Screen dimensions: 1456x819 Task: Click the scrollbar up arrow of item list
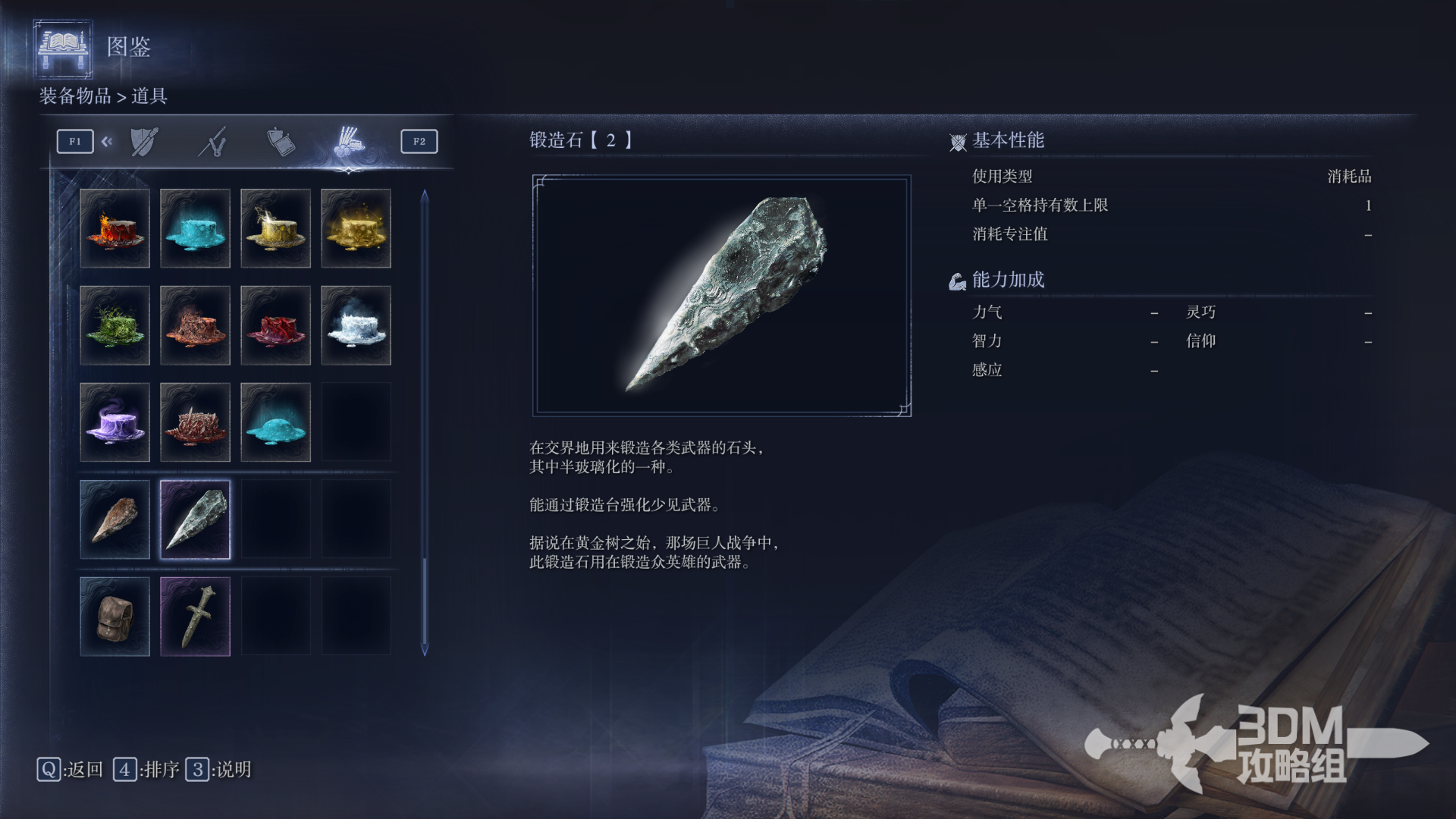tap(425, 196)
